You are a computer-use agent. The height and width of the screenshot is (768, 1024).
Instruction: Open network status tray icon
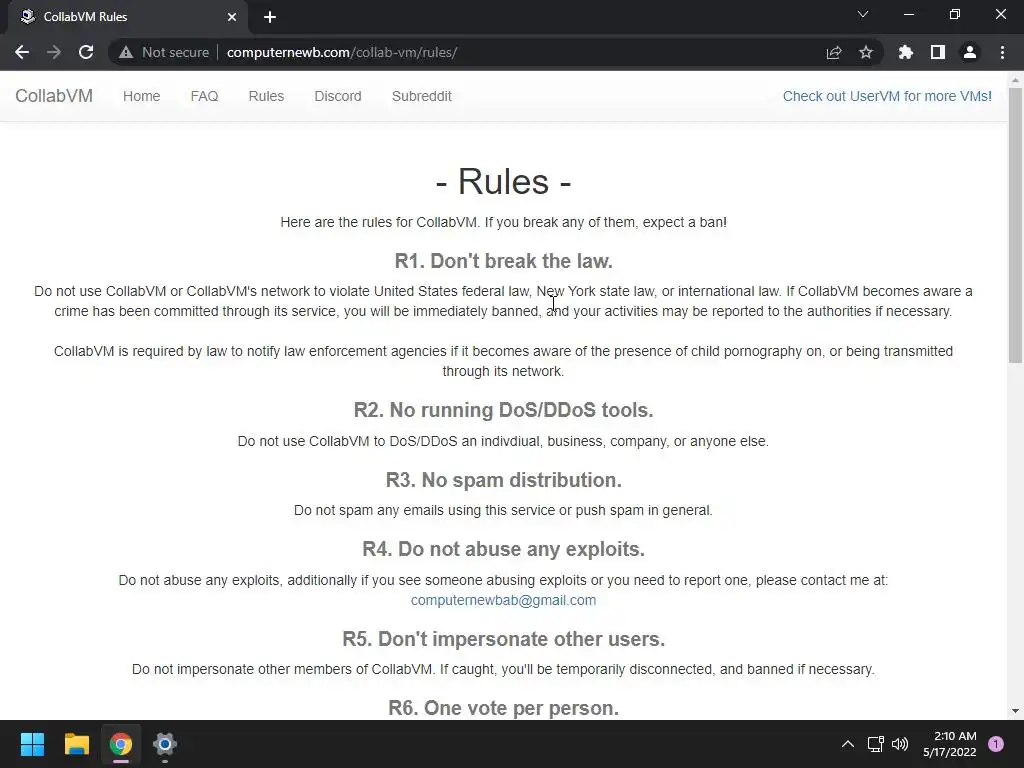[x=875, y=744]
